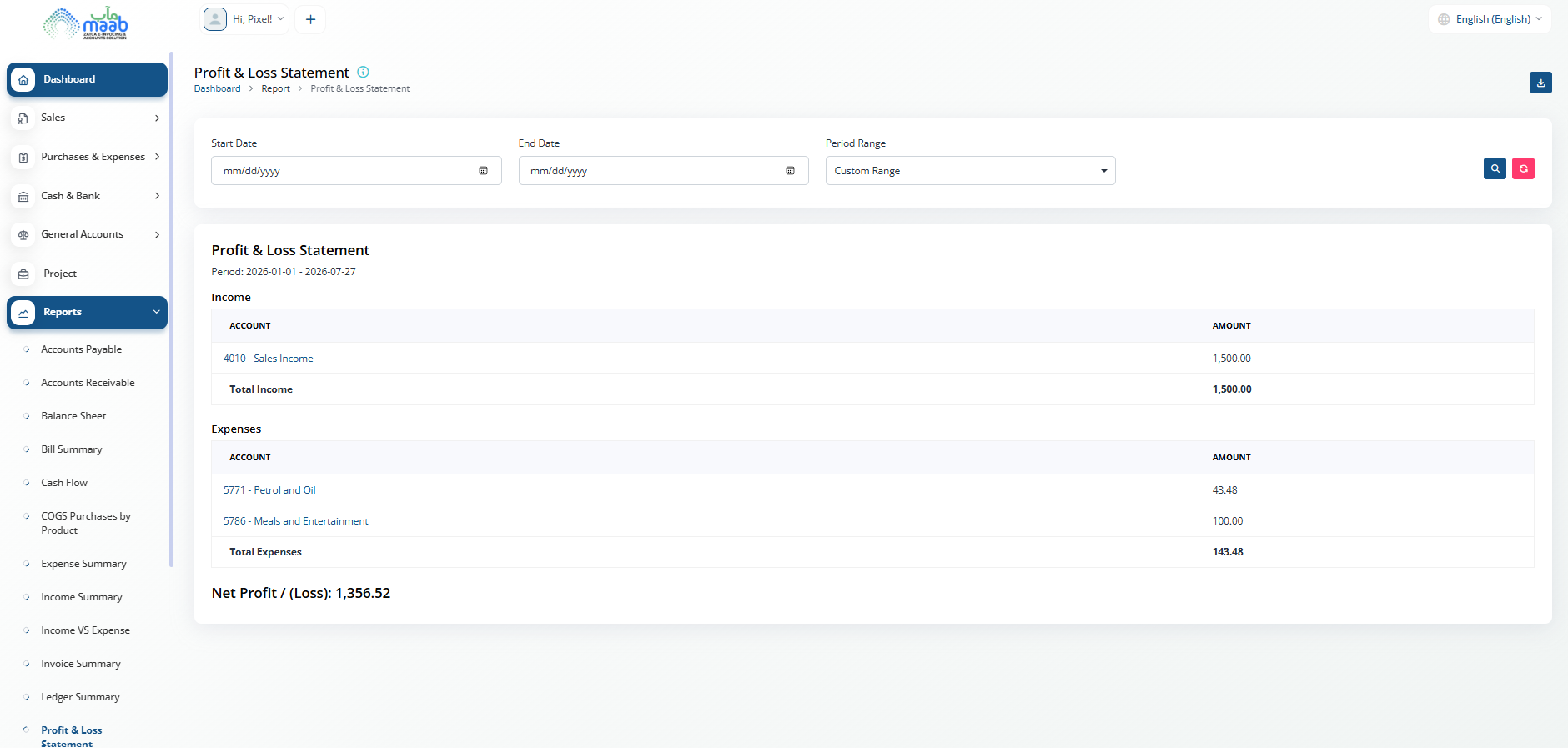Open Expense Summary report
The image size is (1568, 748).
(83, 564)
